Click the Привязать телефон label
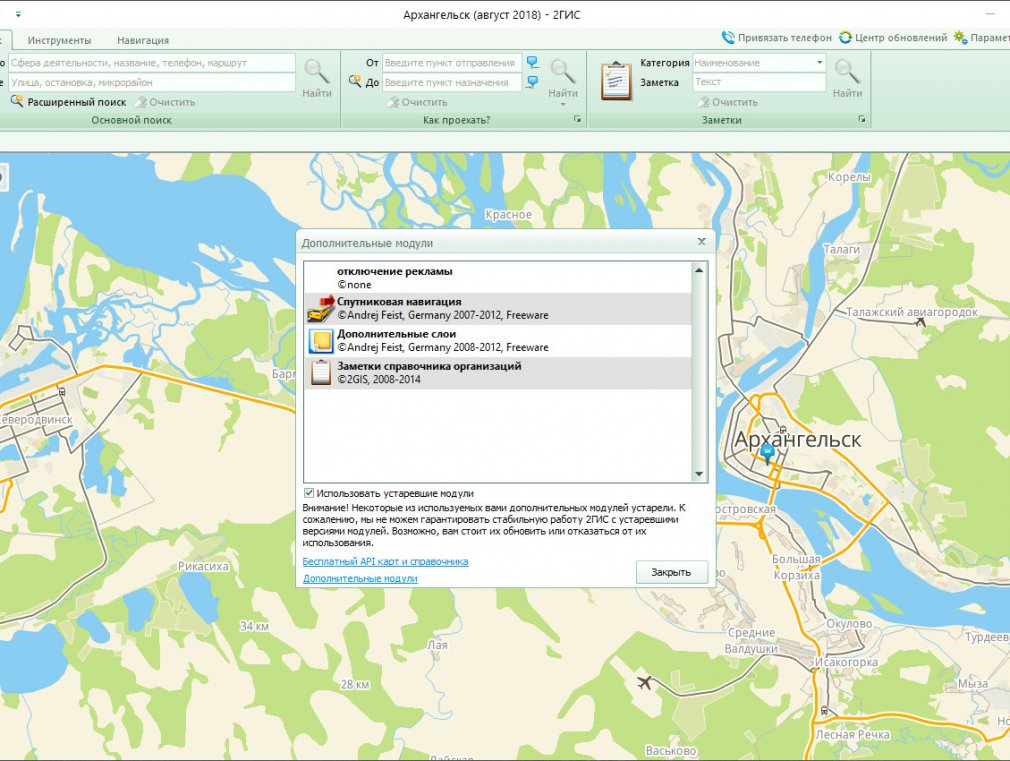1010x761 pixels. point(785,38)
